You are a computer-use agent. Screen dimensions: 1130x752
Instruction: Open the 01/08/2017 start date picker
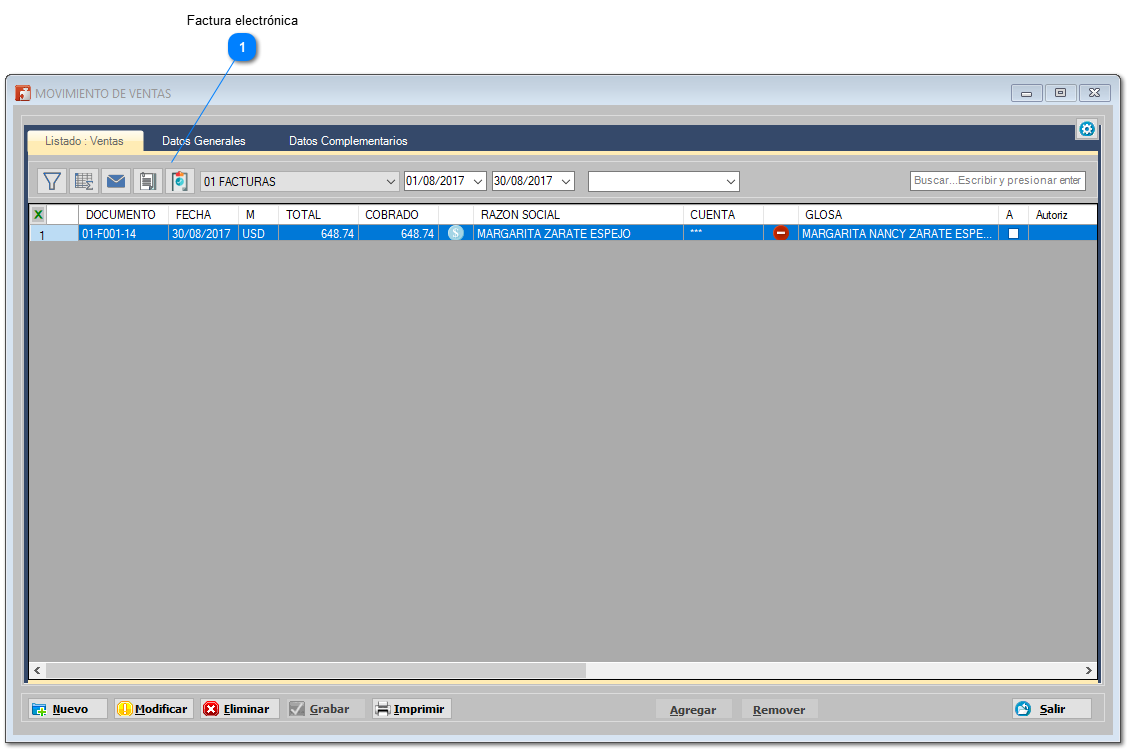[478, 181]
